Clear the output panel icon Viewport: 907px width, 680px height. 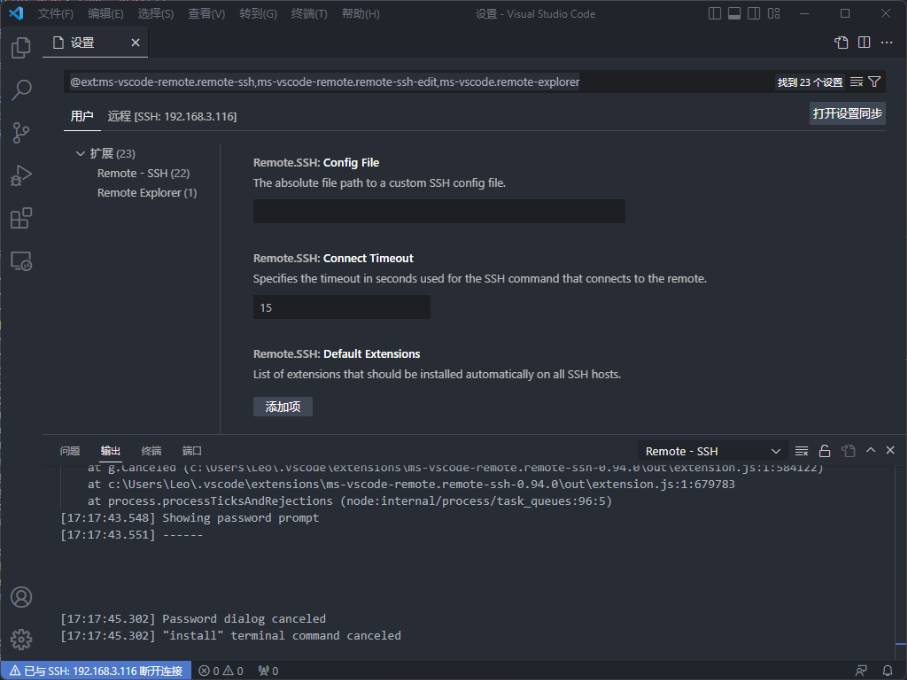[802, 451]
